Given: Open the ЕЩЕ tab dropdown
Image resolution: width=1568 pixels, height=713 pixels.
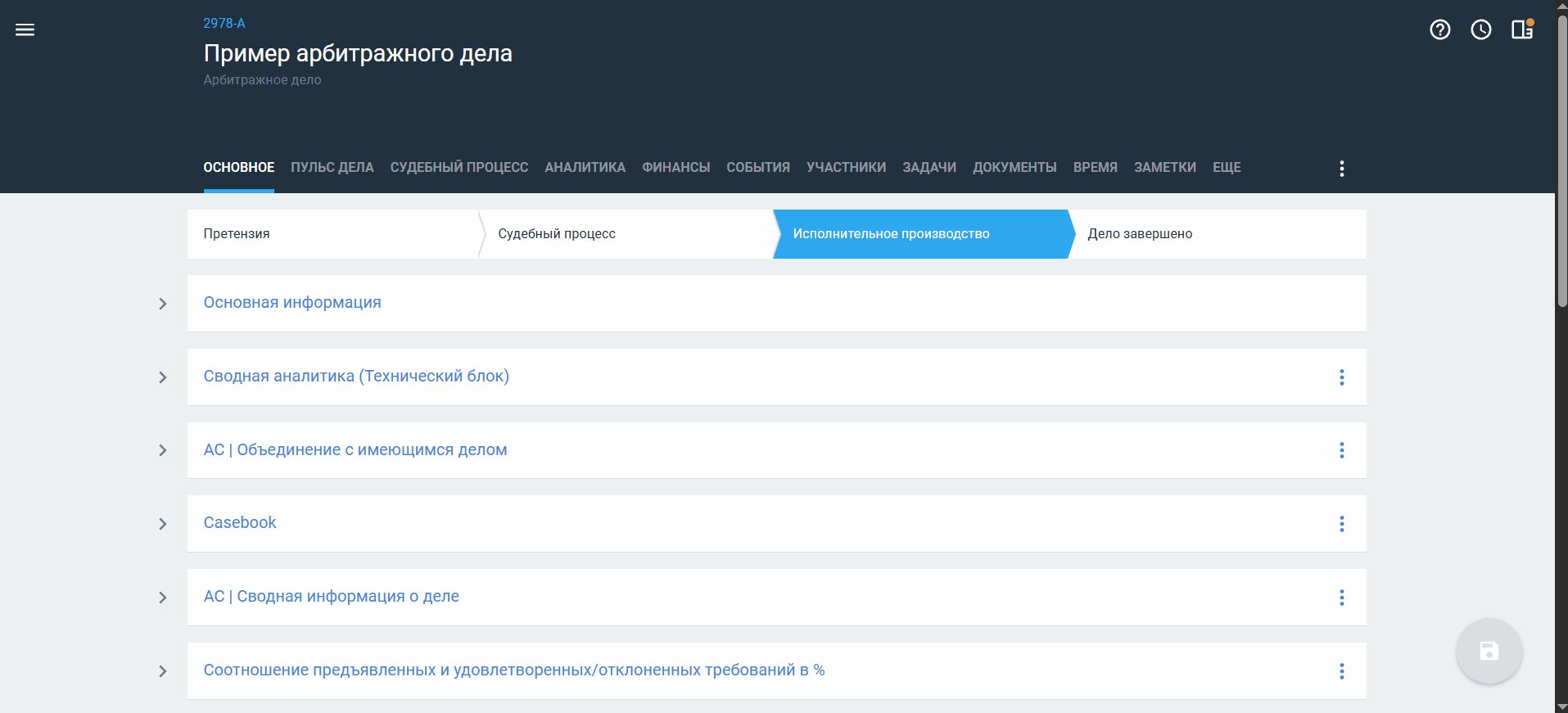Looking at the screenshot, I should pos(1226,168).
